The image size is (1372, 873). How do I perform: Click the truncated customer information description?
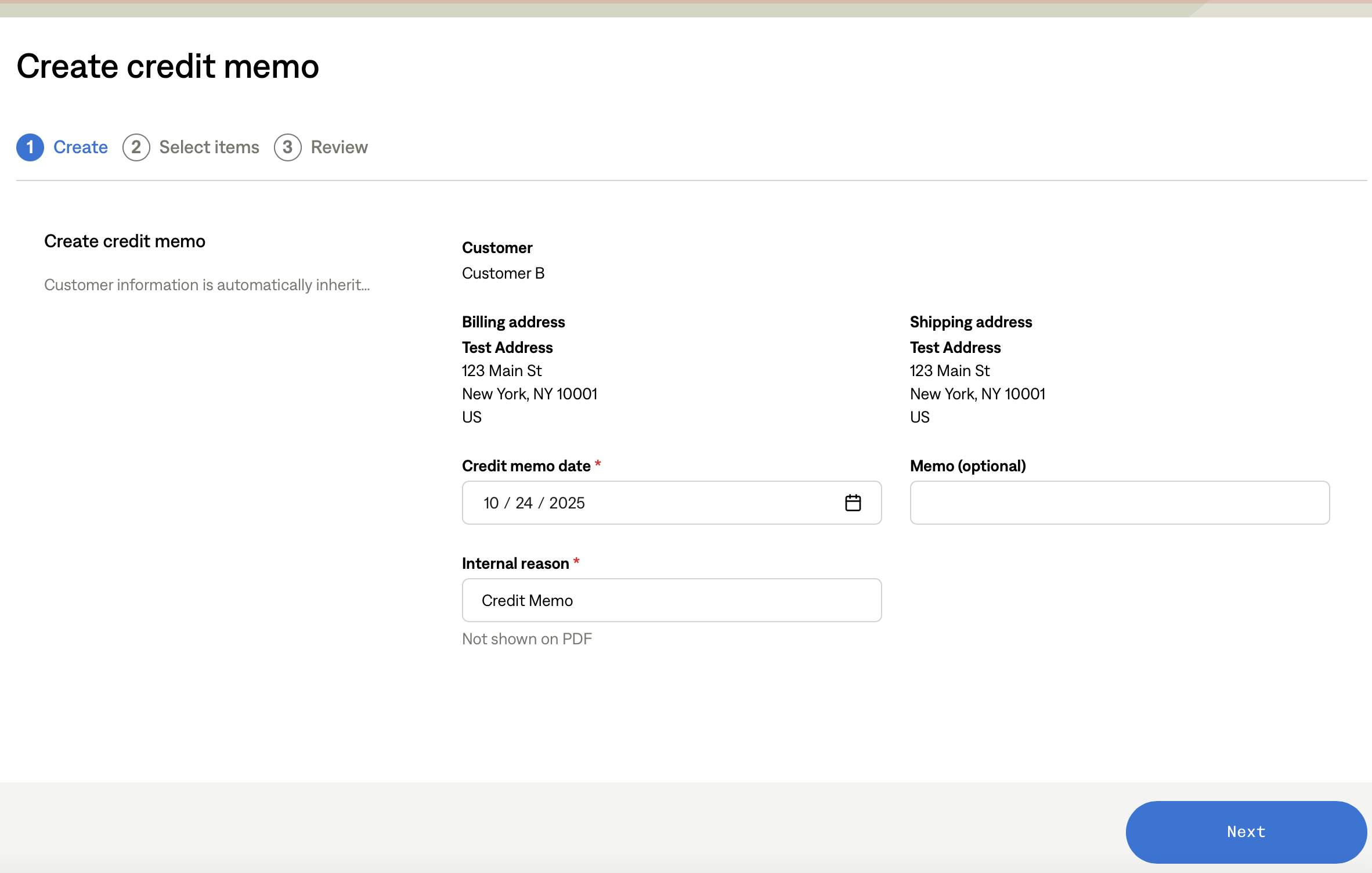coord(207,285)
